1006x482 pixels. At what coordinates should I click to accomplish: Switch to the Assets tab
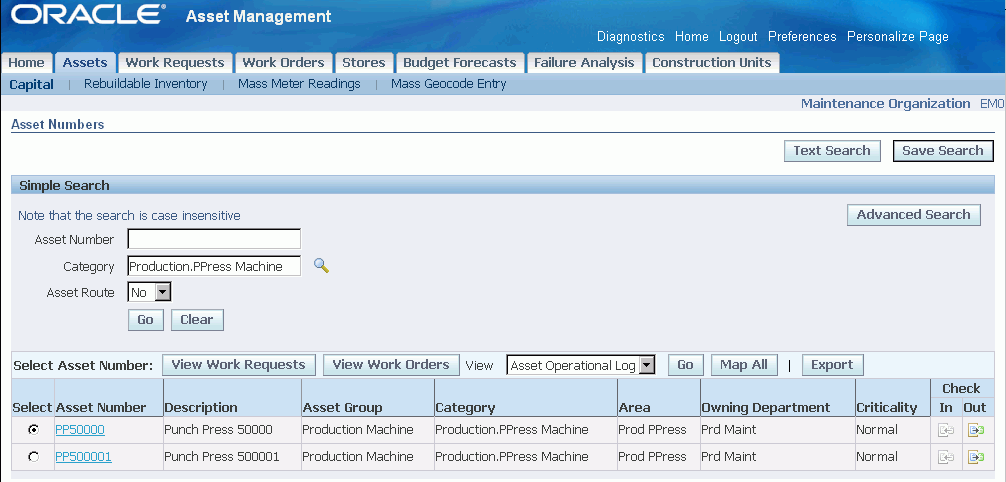tap(85, 63)
